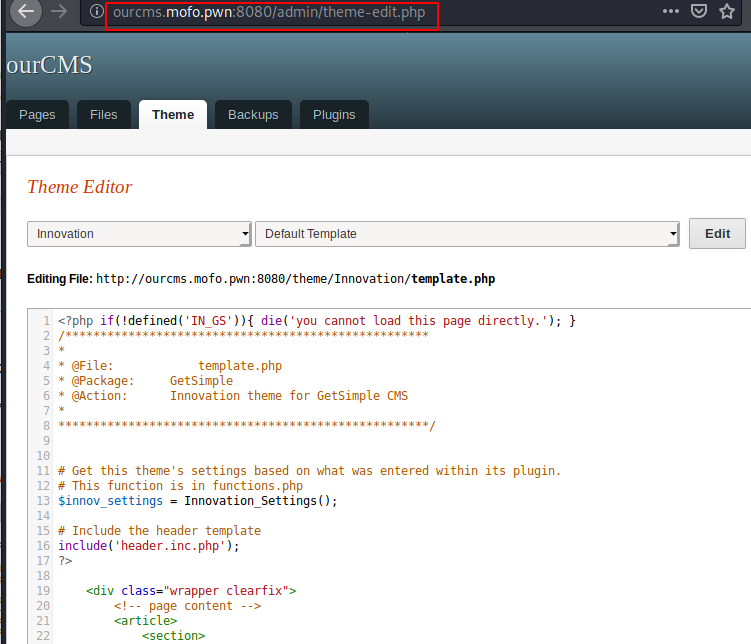This screenshot has height=644, width=751.
Task: Open the Plugins tab
Action: [x=334, y=114]
